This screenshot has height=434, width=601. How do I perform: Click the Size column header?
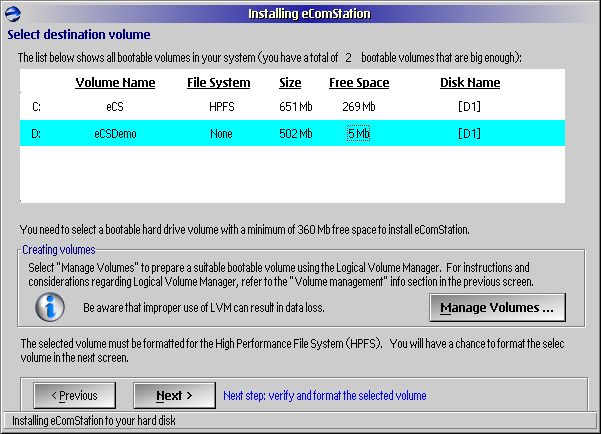pos(290,83)
